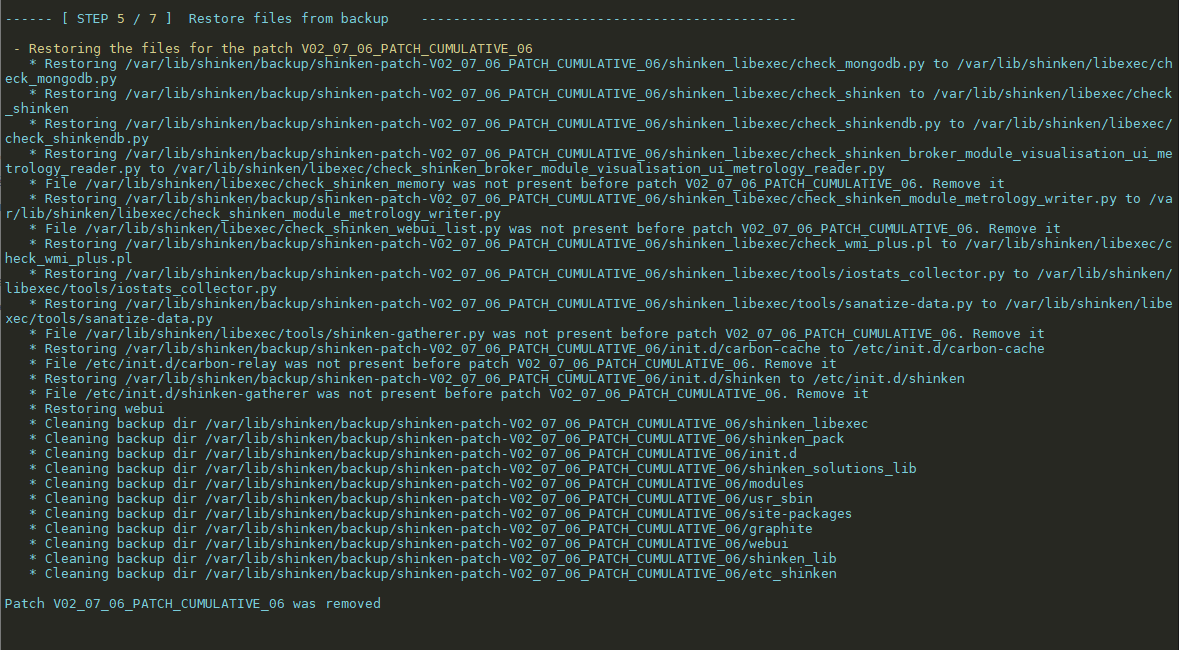Click the cleaning line ending in shinken_lib
This screenshot has height=650, width=1179.
pyautogui.click(x=433, y=559)
